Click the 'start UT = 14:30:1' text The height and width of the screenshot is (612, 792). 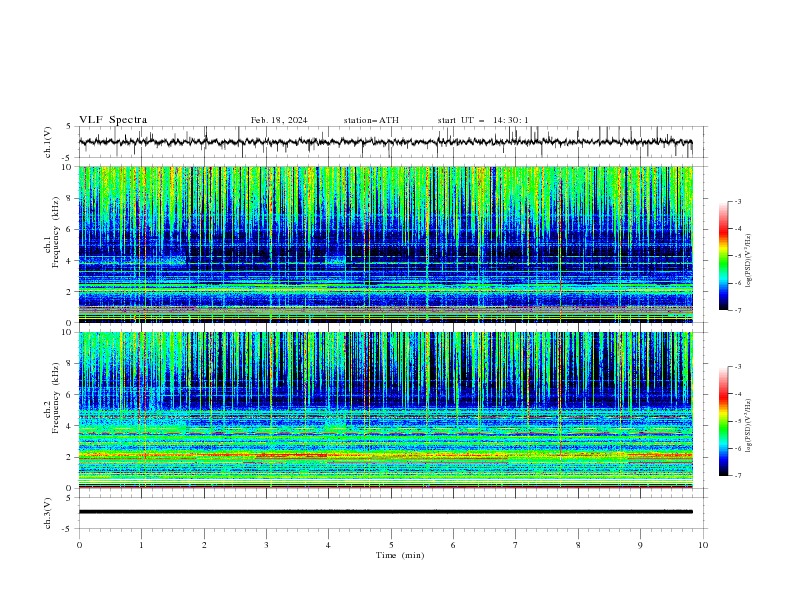[483, 120]
